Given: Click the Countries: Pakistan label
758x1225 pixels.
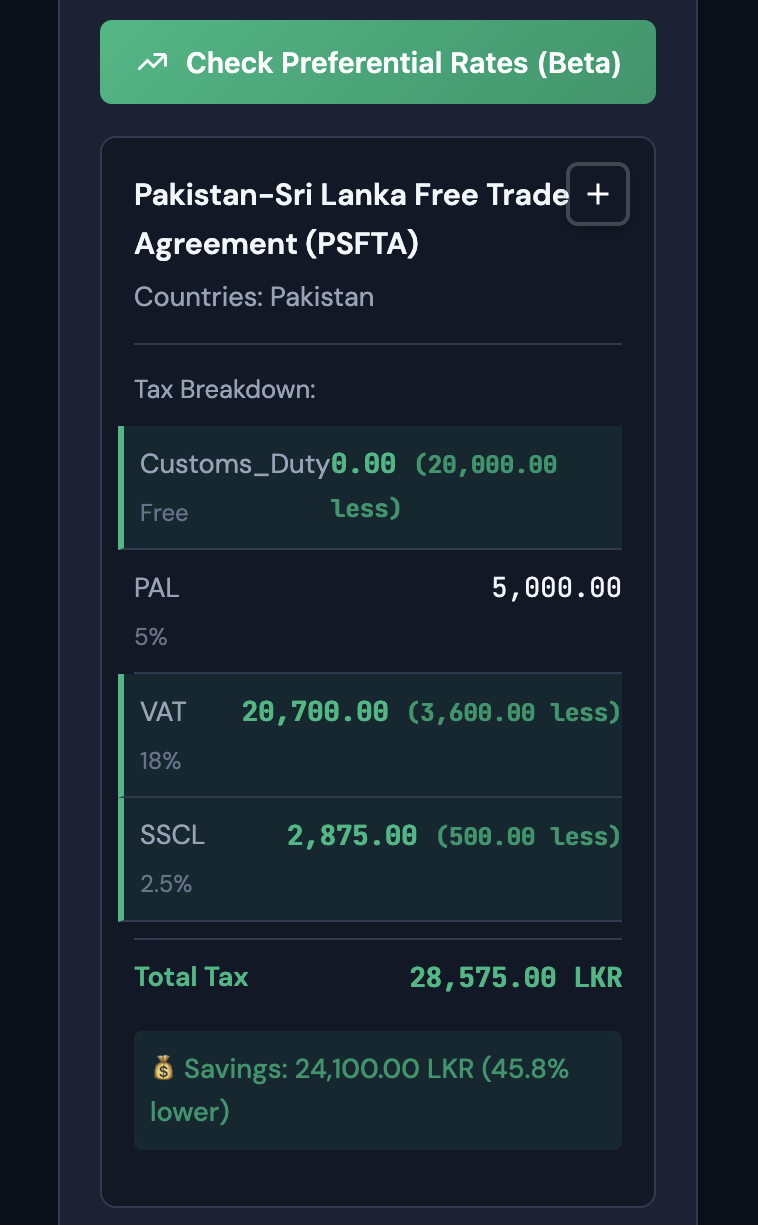Looking at the screenshot, I should (x=254, y=297).
